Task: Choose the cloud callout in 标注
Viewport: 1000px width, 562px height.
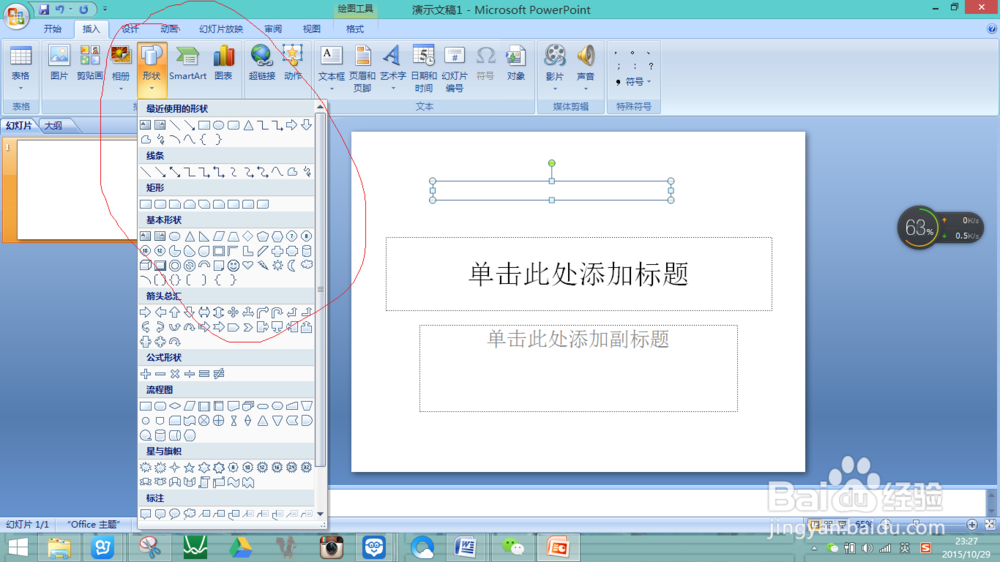Action: click(x=189, y=514)
